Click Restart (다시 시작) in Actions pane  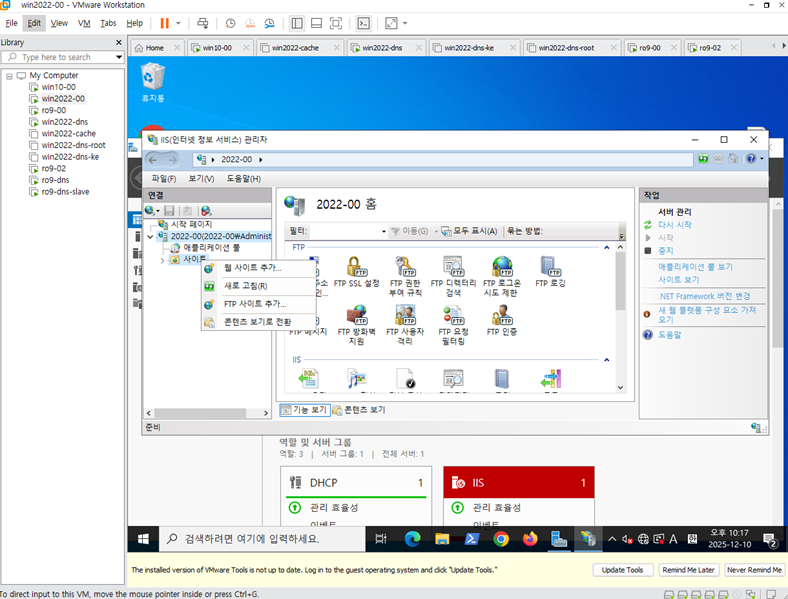click(x=675, y=225)
